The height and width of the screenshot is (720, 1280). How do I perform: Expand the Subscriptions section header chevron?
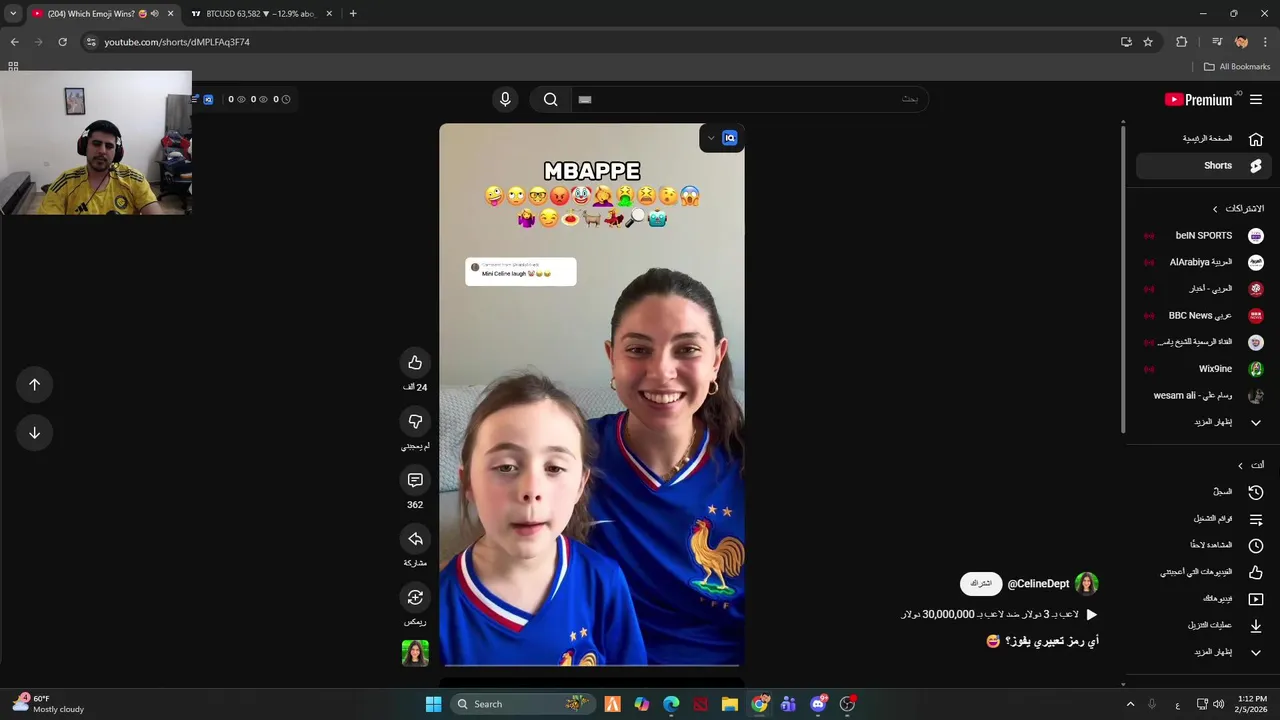(1215, 209)
